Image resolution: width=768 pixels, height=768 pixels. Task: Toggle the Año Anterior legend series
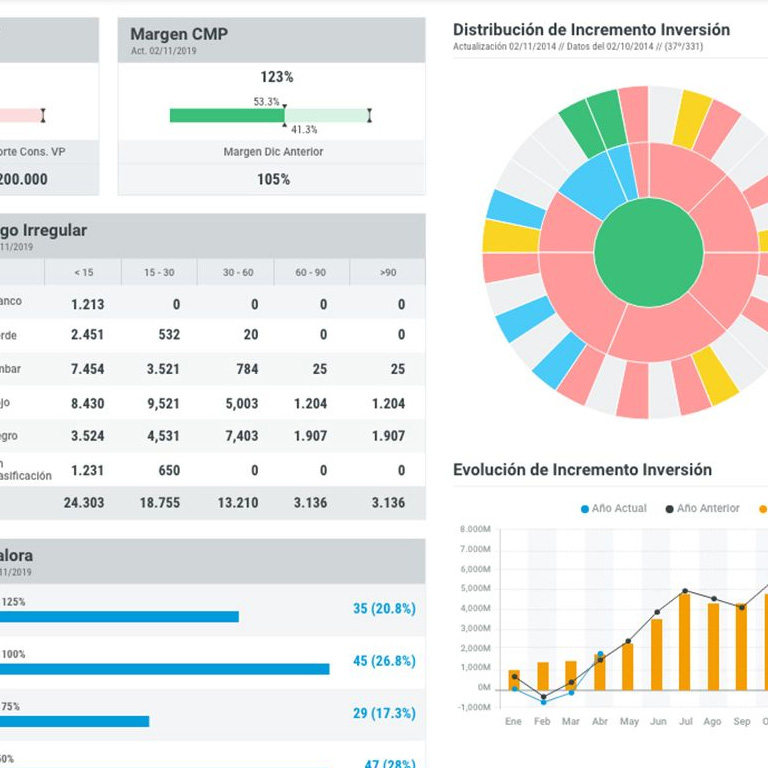(699, 509)
